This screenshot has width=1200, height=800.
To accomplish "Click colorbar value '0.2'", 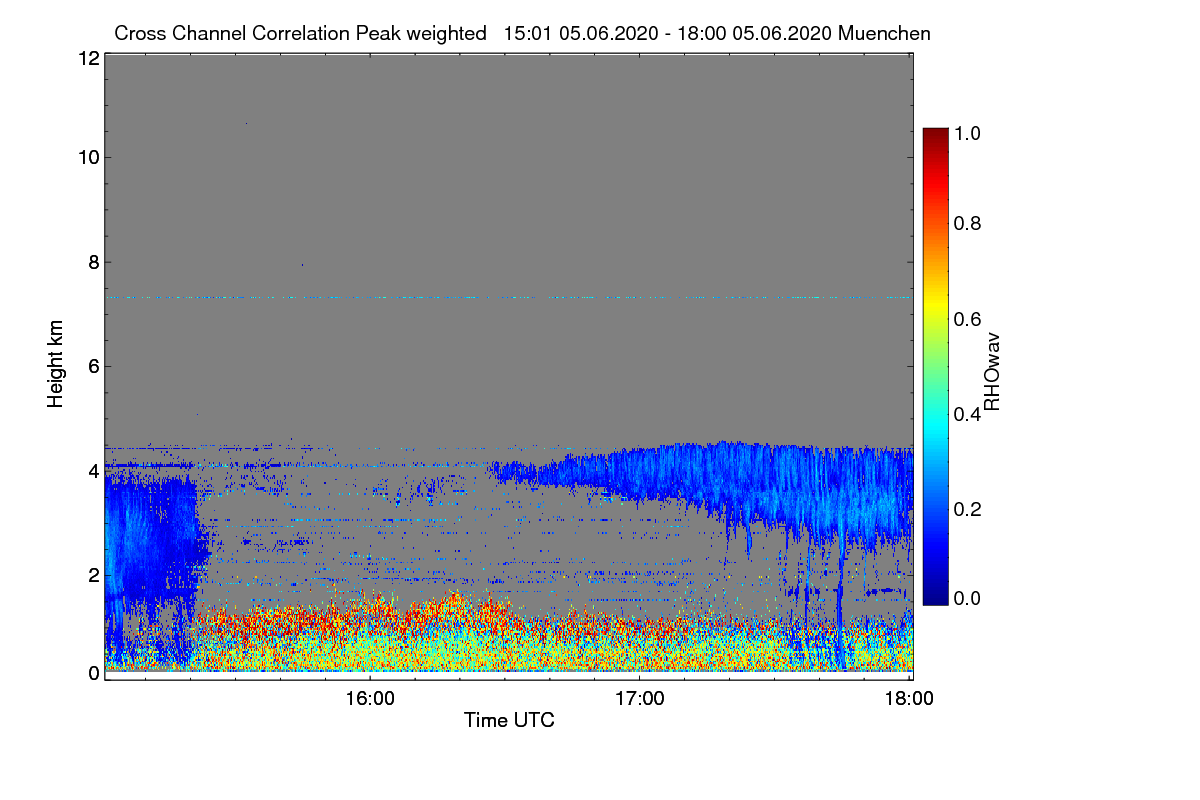I will click(x=969, y=510).
